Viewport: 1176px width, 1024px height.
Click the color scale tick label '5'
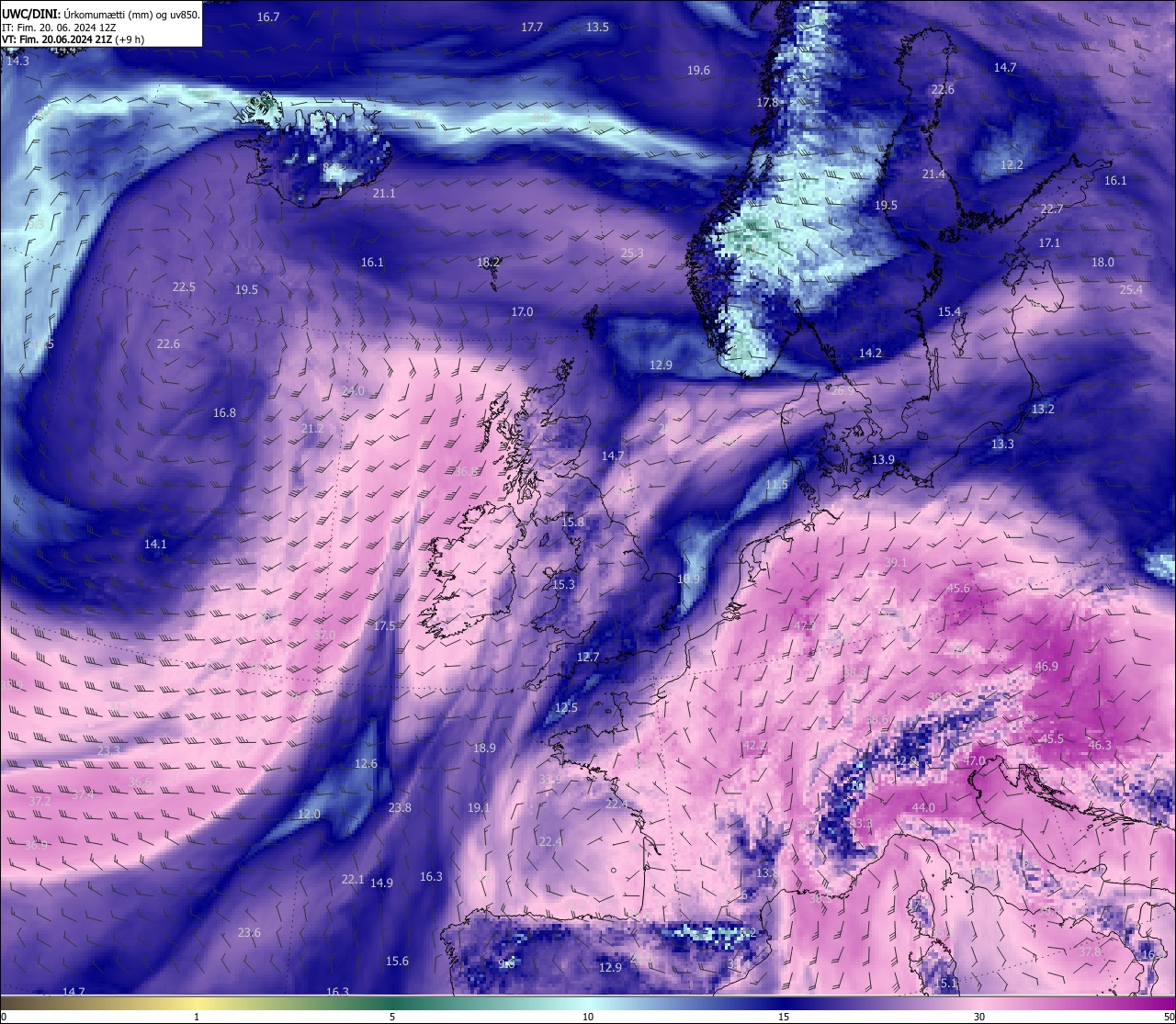tap(392, 1017)
